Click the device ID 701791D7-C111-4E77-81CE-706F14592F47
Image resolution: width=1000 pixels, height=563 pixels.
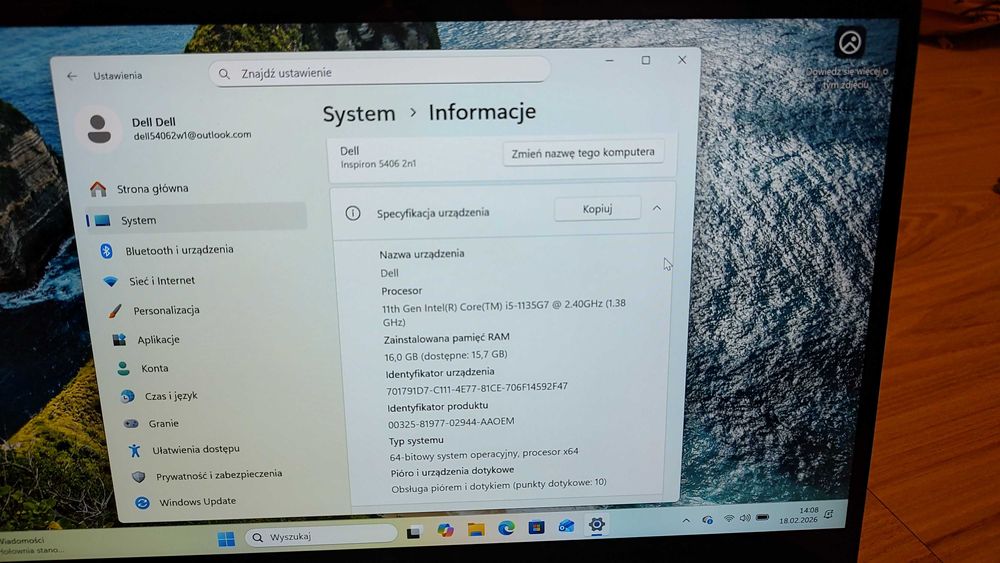(476, 388)
